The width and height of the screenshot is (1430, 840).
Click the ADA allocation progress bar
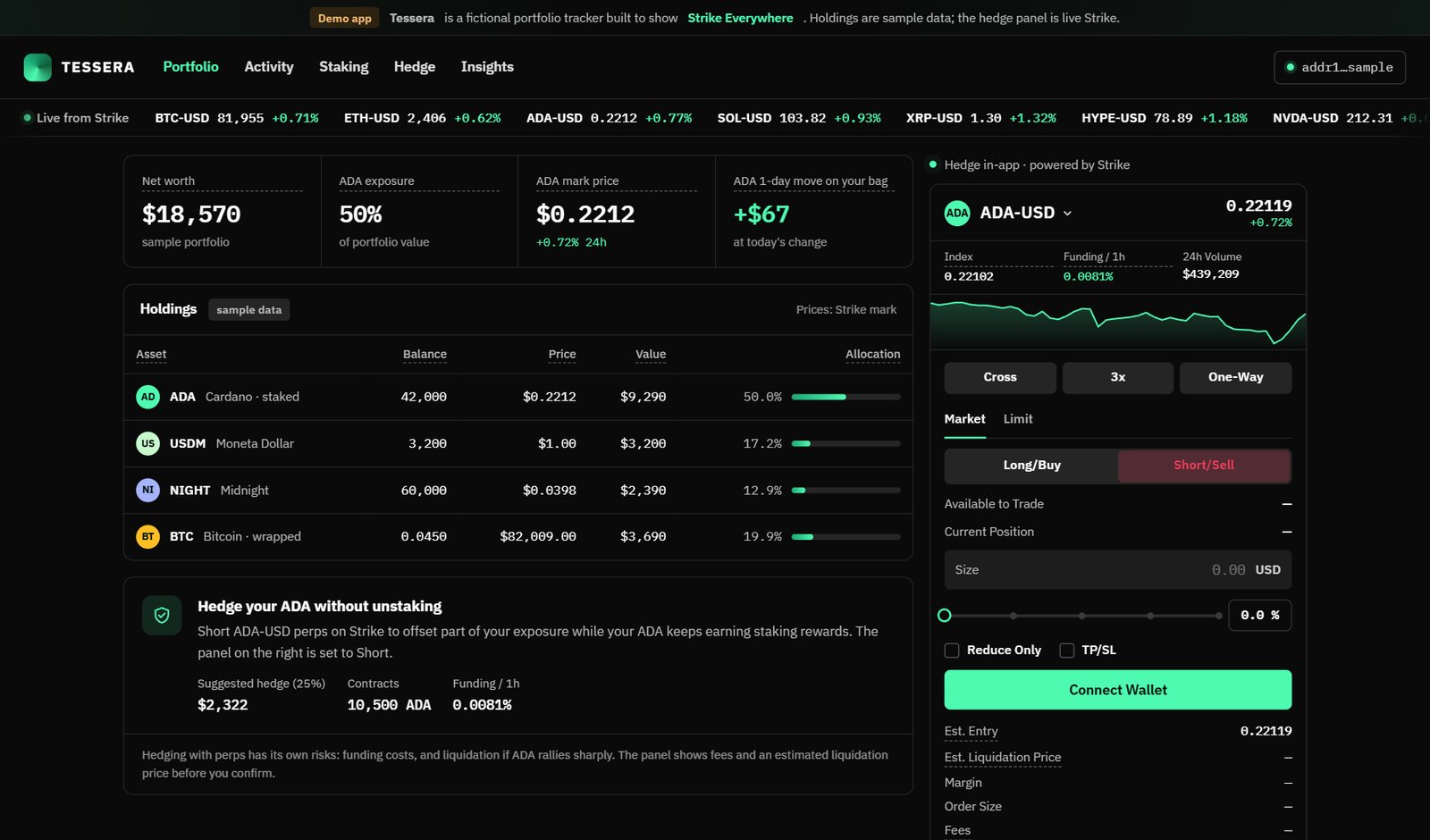[x=845, y=397]
